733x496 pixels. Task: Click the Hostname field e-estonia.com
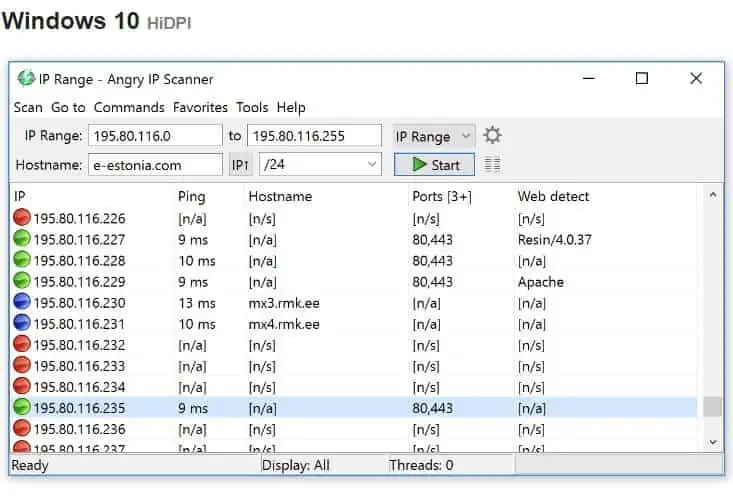(155, 165)
